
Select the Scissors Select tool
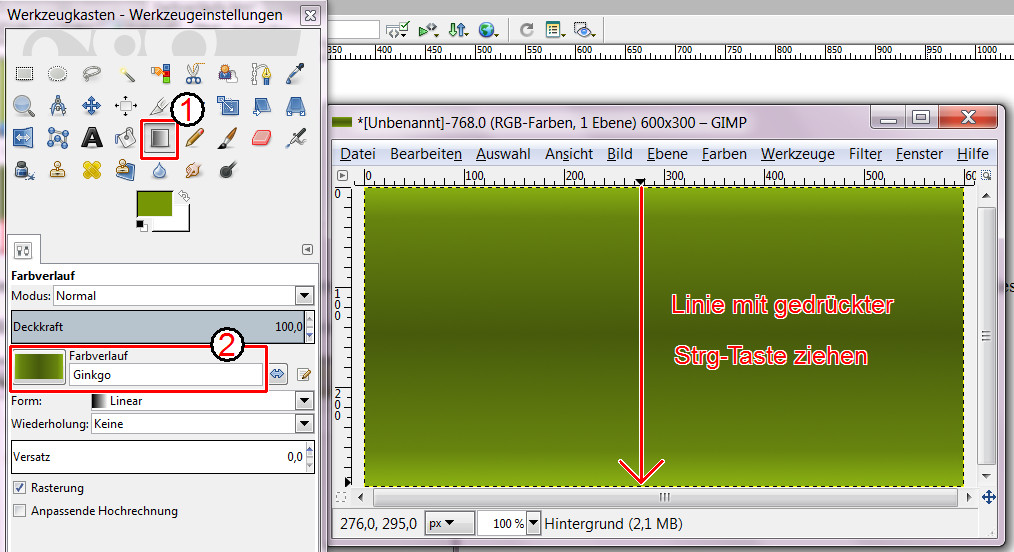[x=194, y=74]
